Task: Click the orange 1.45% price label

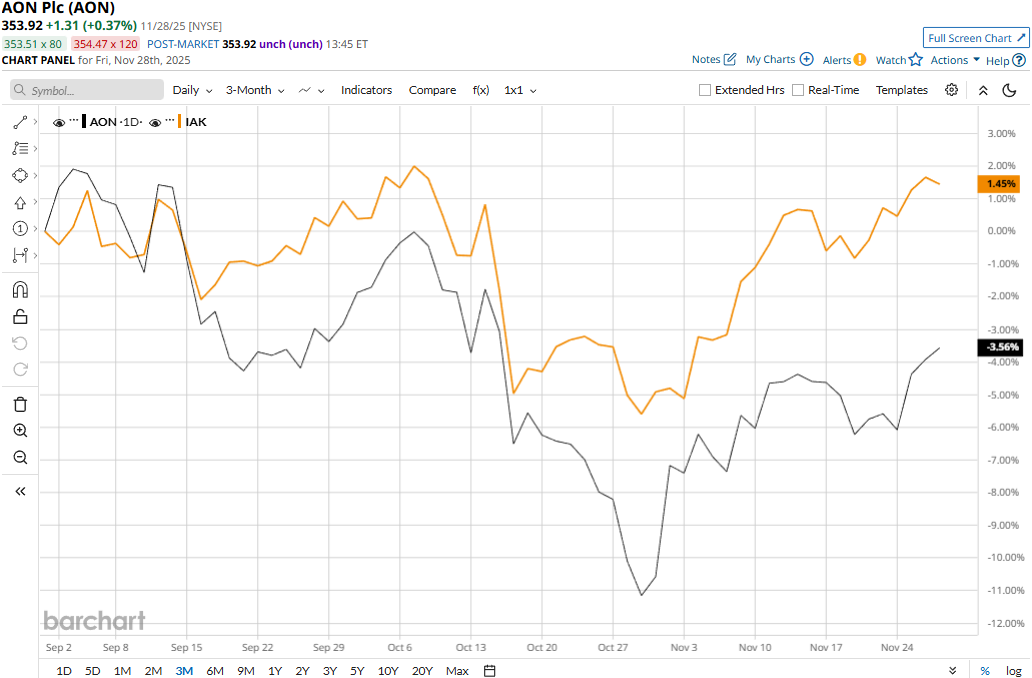Action: [x=1000, y=184]
